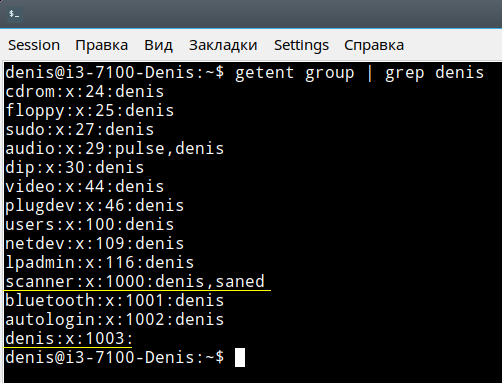Open the Закладки menu
Screen dimensions: 502x383
tap(223, 45)
